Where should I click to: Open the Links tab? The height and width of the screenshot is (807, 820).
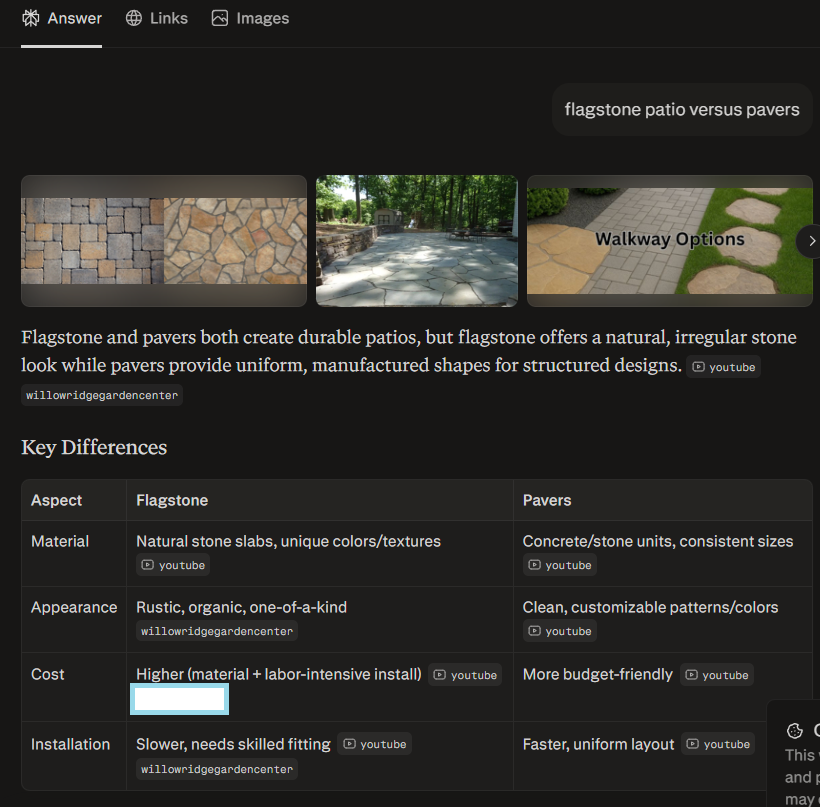157,18
